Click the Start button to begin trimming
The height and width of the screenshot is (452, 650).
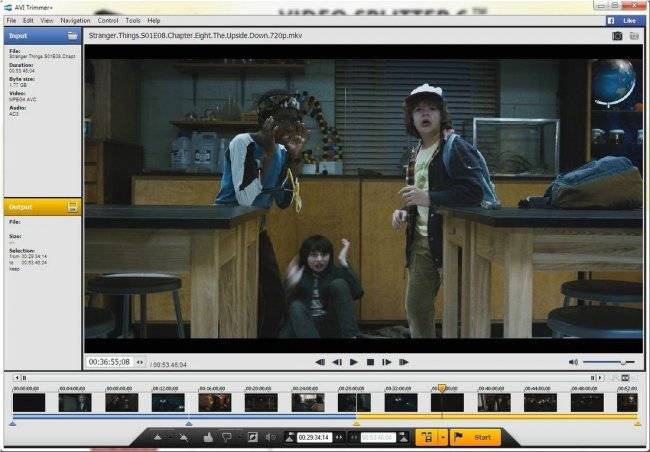click(475, 437)
